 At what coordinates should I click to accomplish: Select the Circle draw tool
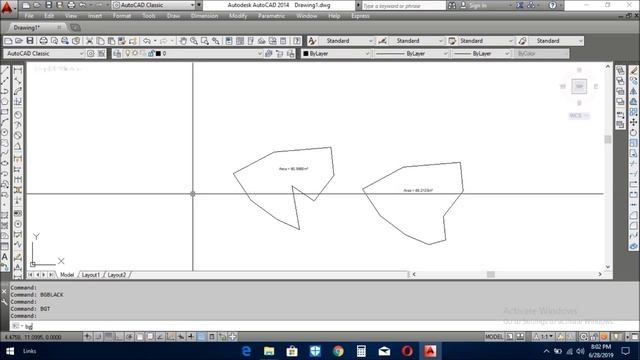5,132
